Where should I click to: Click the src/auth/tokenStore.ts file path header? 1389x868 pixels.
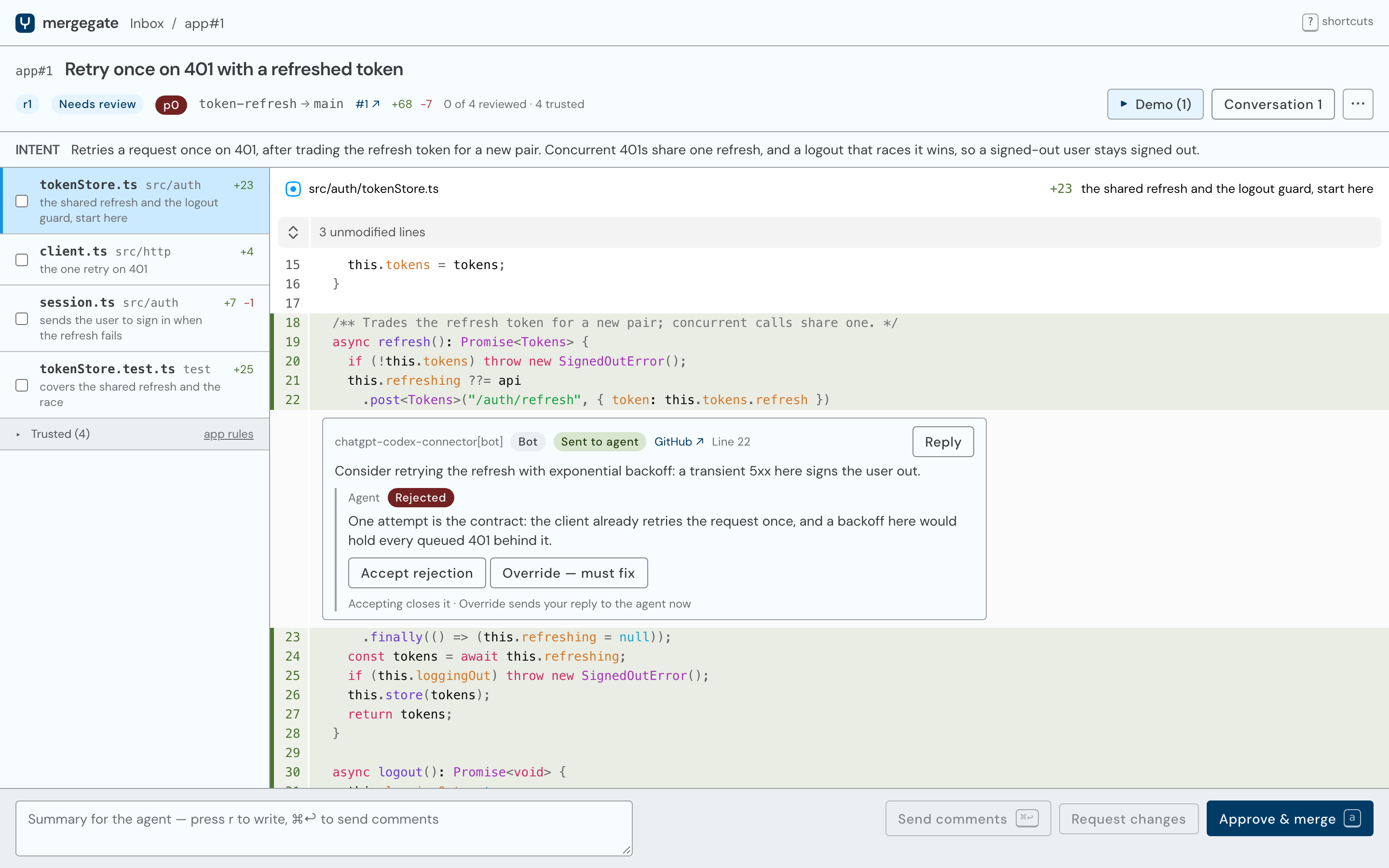tap(373, 189)
